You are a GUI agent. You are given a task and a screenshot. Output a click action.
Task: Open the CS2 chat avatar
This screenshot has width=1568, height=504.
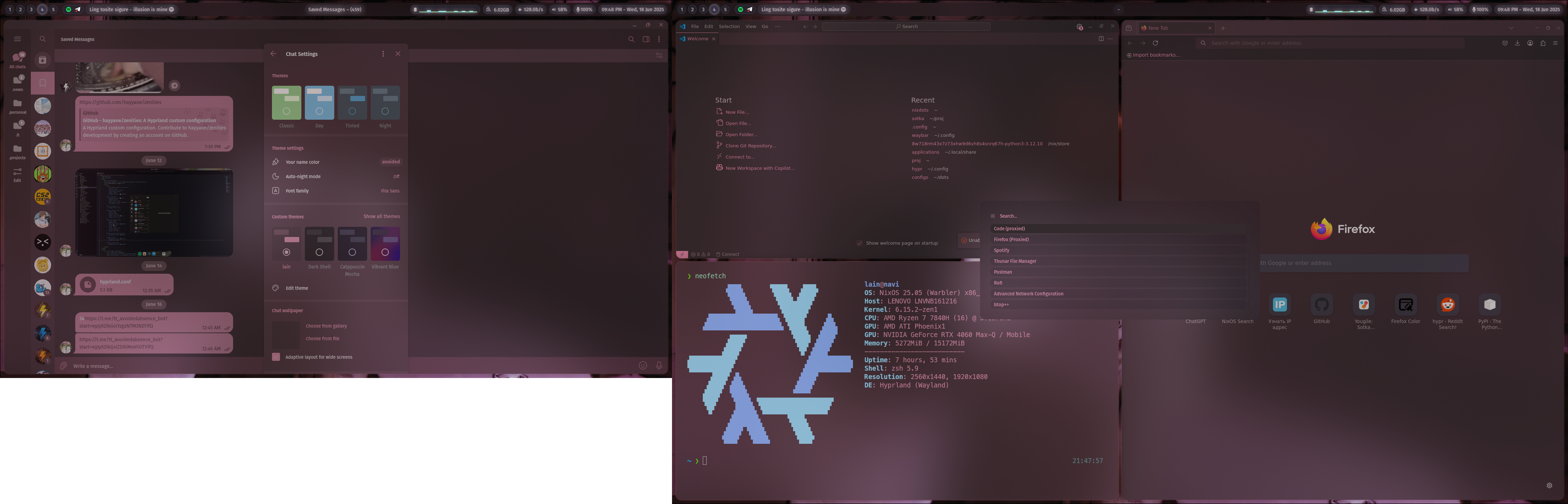click(x=43, y=197)
